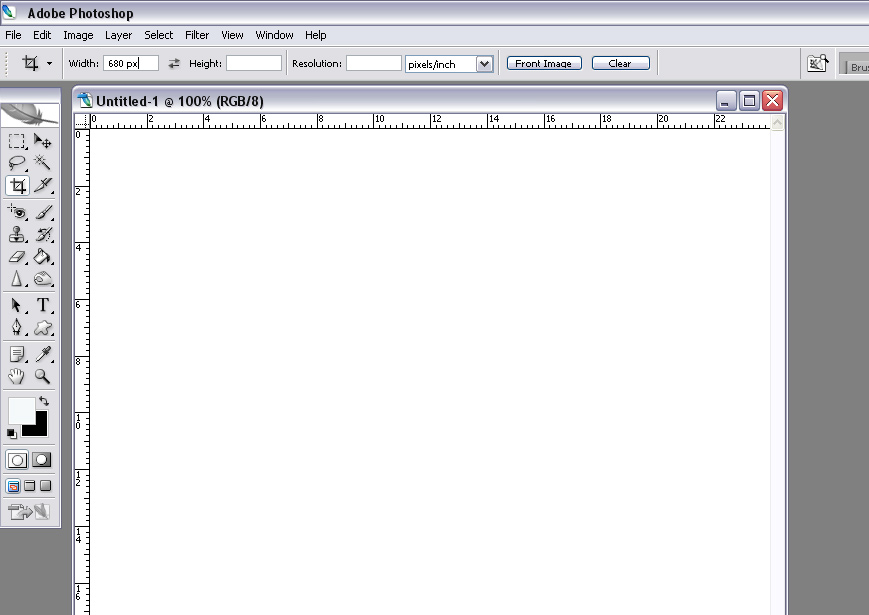Open the Help menu
This screenshot has width=869, height=615.
tap(315, 35)
